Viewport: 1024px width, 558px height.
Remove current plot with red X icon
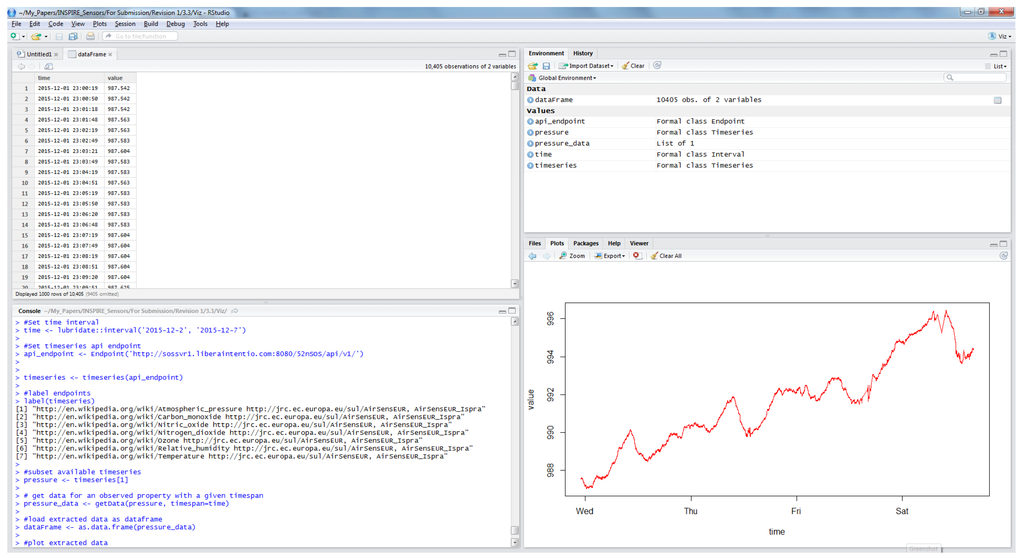click(637, 256)
